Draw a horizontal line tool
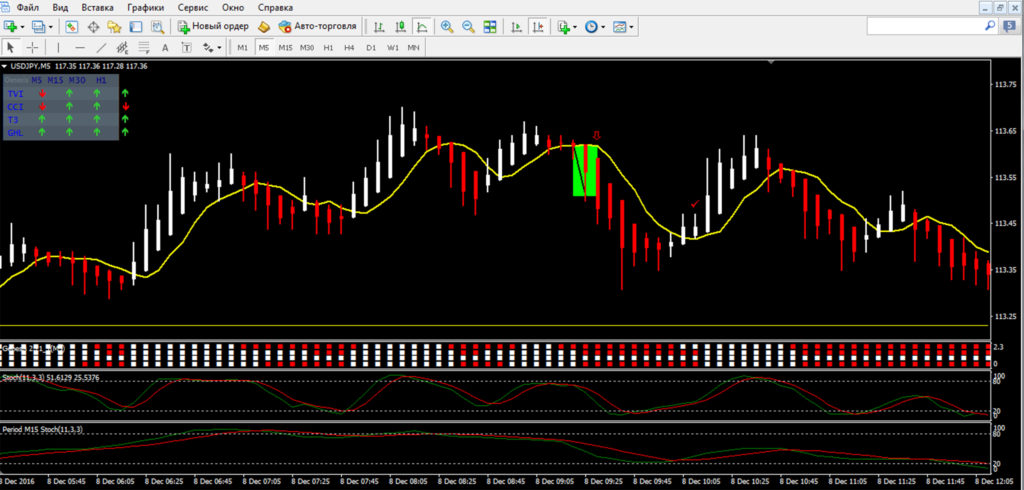Screen dimensions: 1024x490 click(x=80, y=48)
